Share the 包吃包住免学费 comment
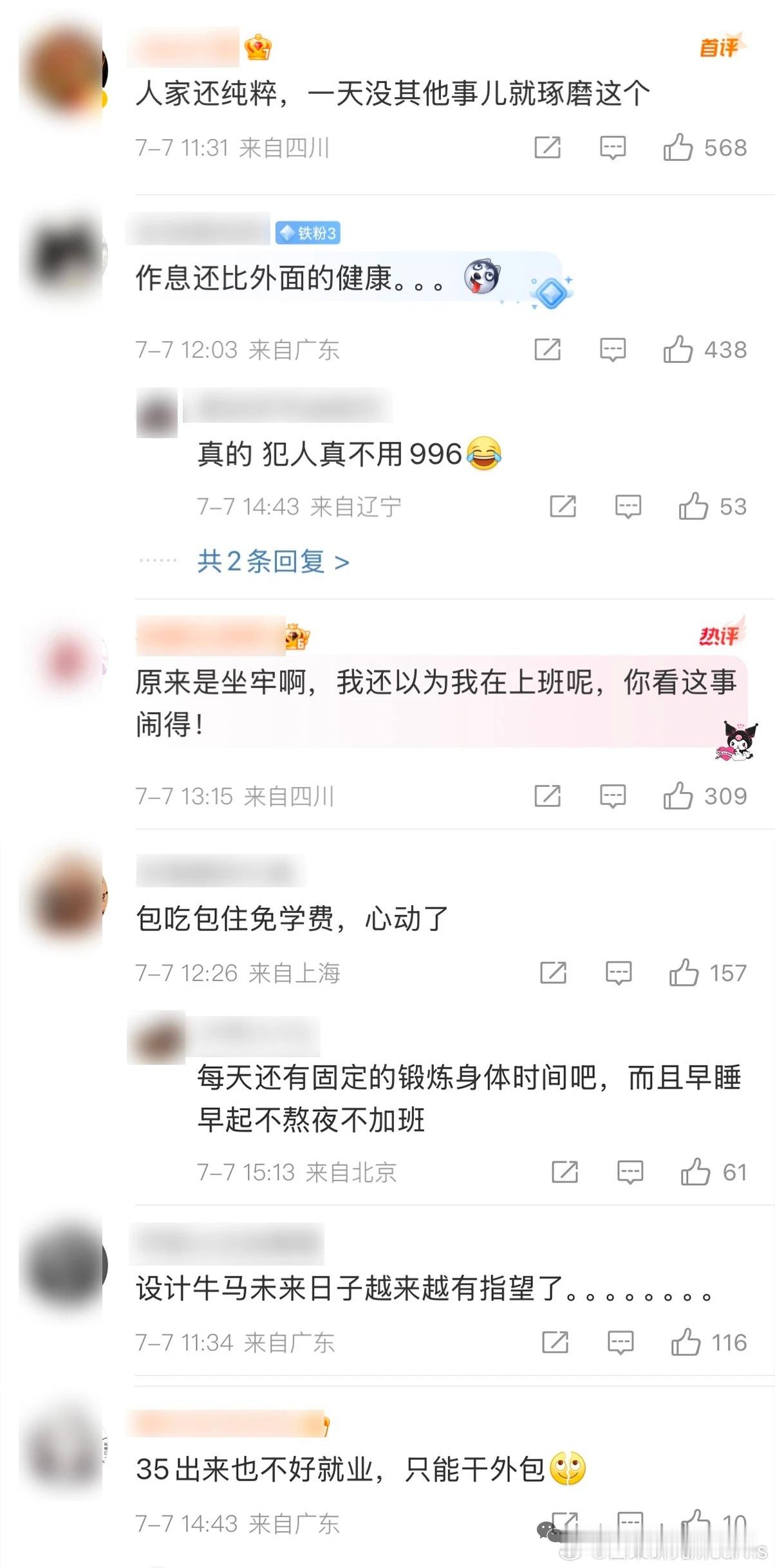Viewport: 775px width, 1568px height. (x=553, y=973)
